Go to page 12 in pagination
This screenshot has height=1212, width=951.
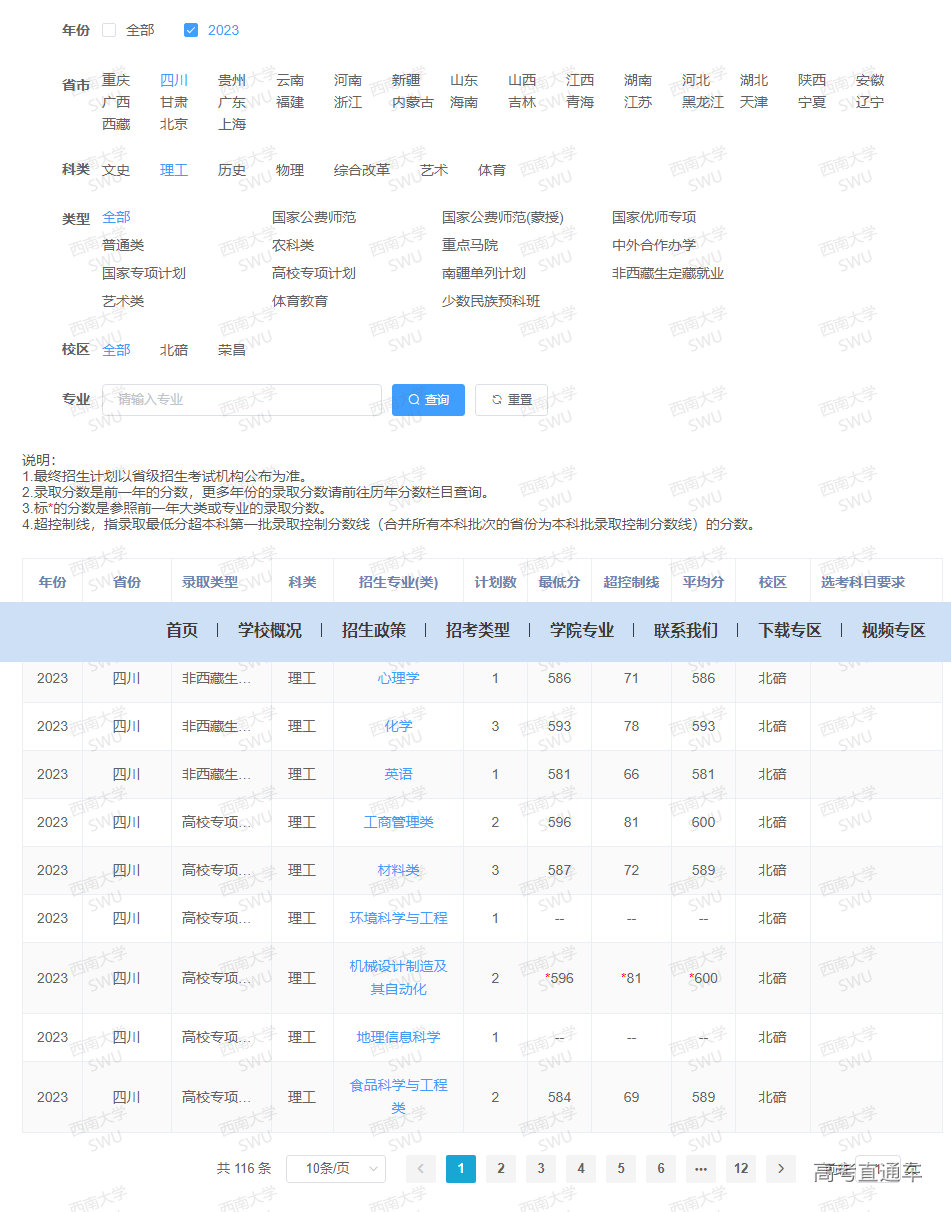point(741,1168)
